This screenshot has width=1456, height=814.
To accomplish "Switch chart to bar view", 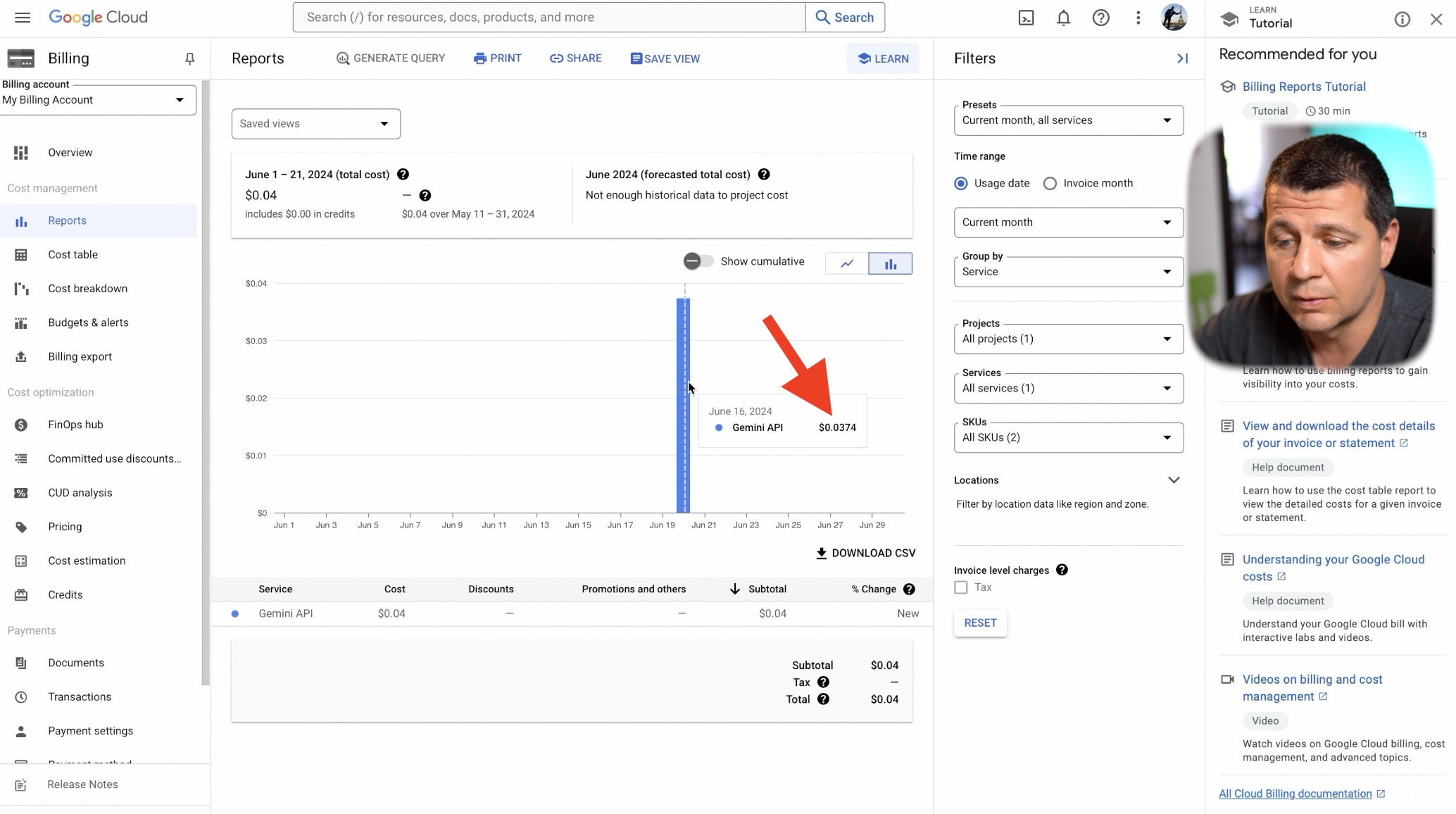I will coord(891,263).
